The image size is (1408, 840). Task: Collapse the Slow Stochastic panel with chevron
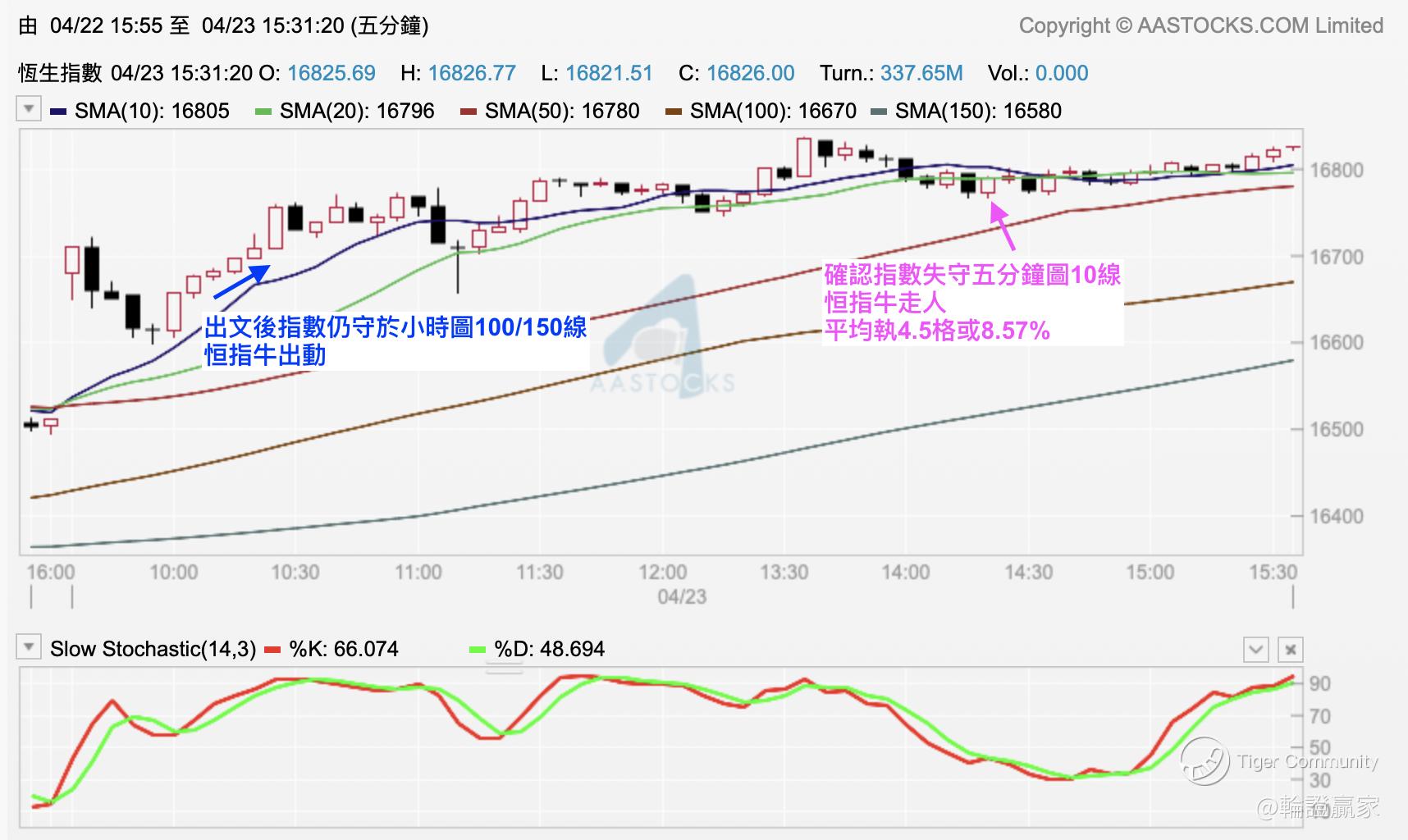click(1255, 650)
